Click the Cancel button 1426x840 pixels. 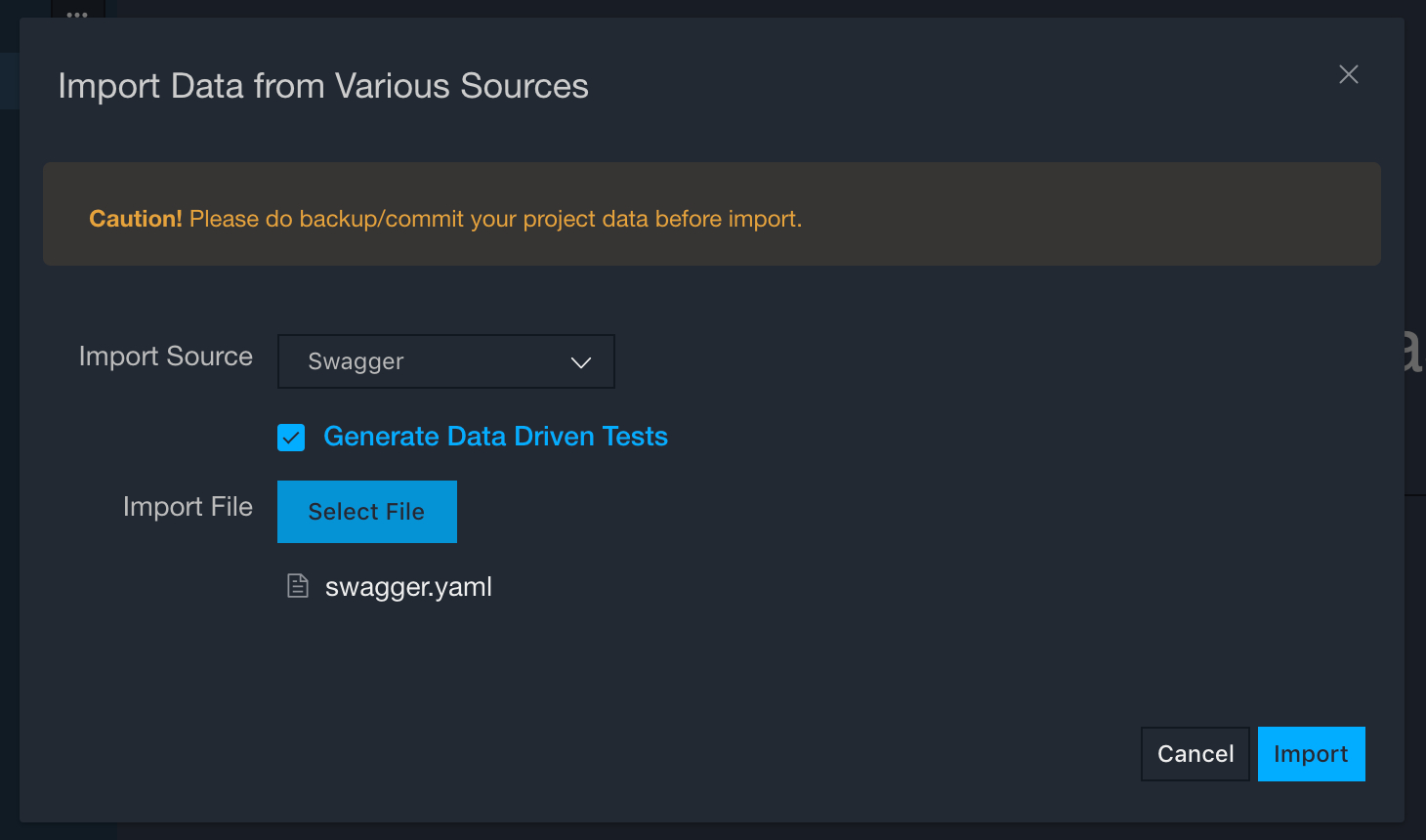(1195, 754)
